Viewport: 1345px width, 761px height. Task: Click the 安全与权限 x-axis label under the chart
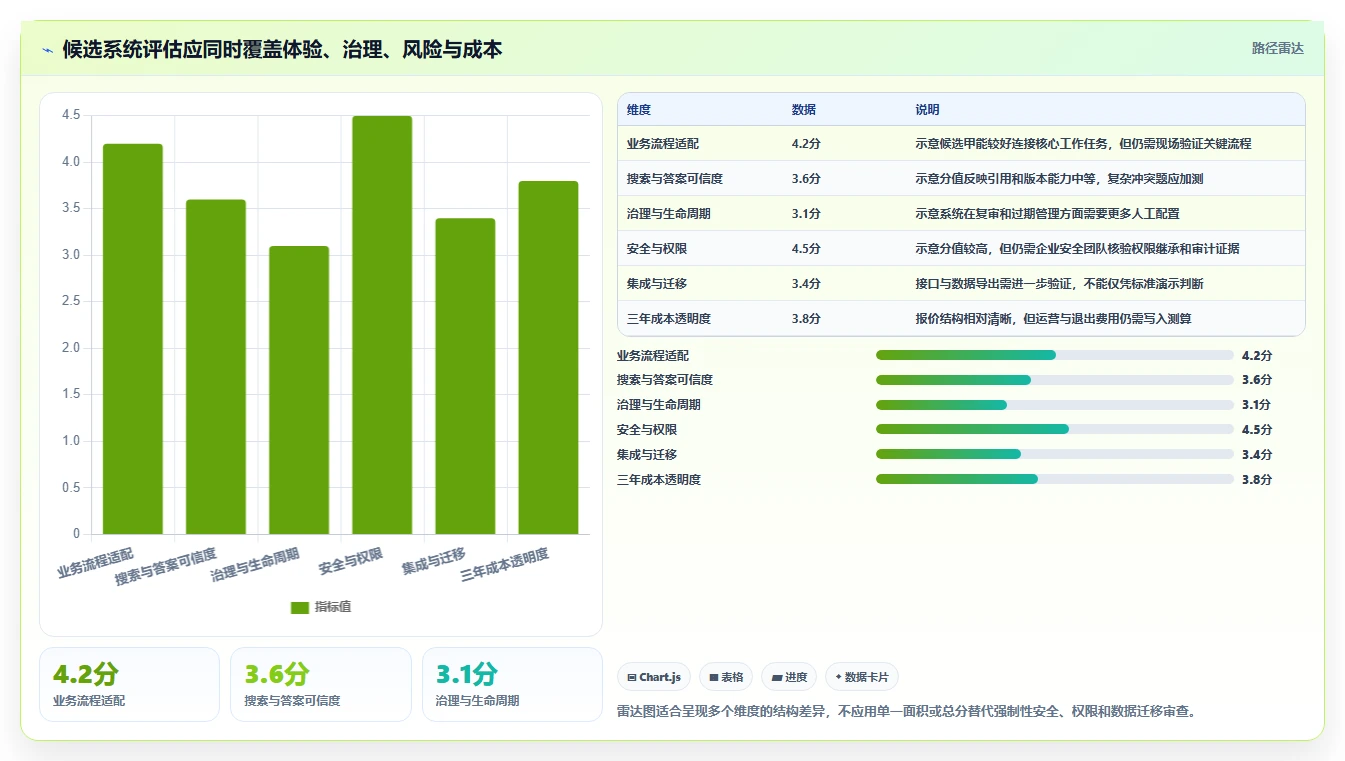351,561
